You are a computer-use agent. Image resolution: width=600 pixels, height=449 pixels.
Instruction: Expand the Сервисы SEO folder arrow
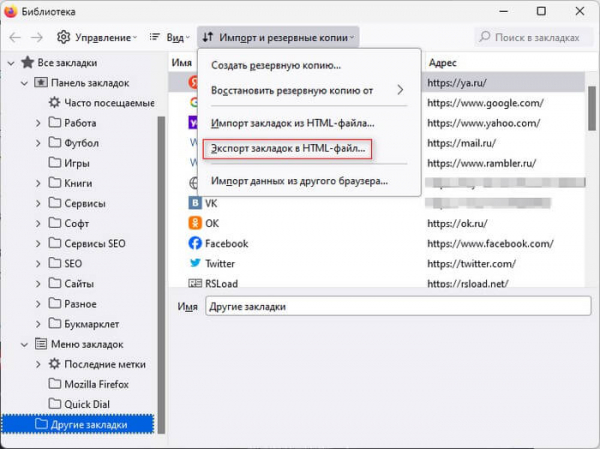[x=38, y=244]
